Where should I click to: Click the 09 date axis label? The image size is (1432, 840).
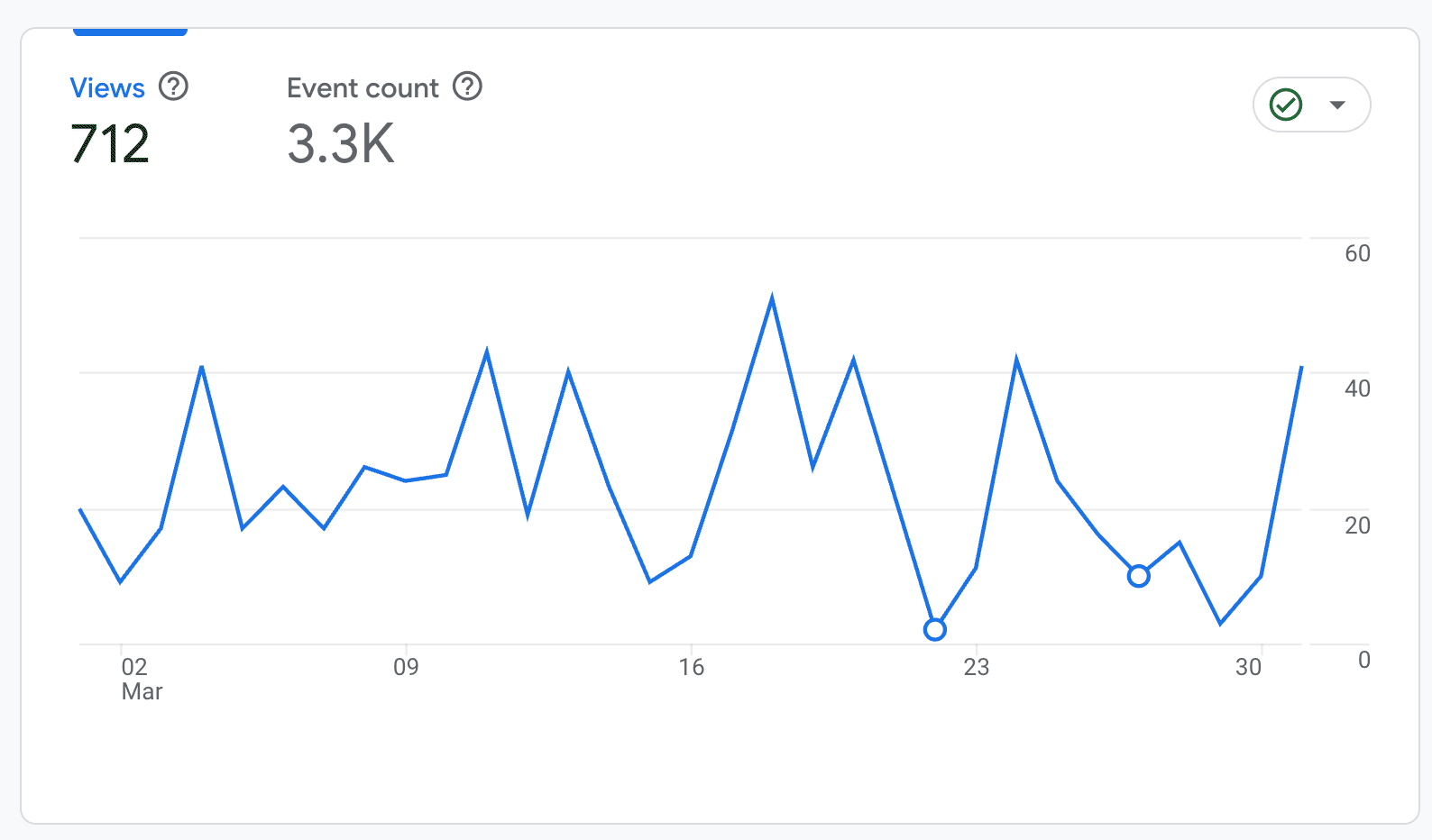point(406,667)
